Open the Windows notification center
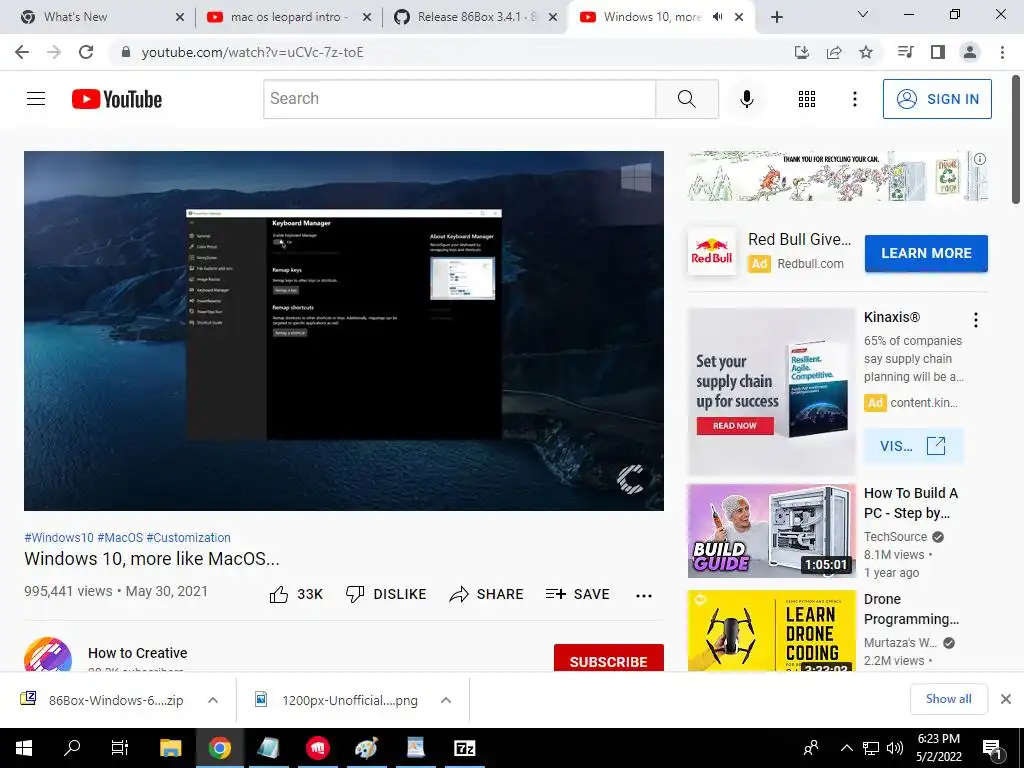Viewport: 1024px width, 768px height. coord(992,748)
